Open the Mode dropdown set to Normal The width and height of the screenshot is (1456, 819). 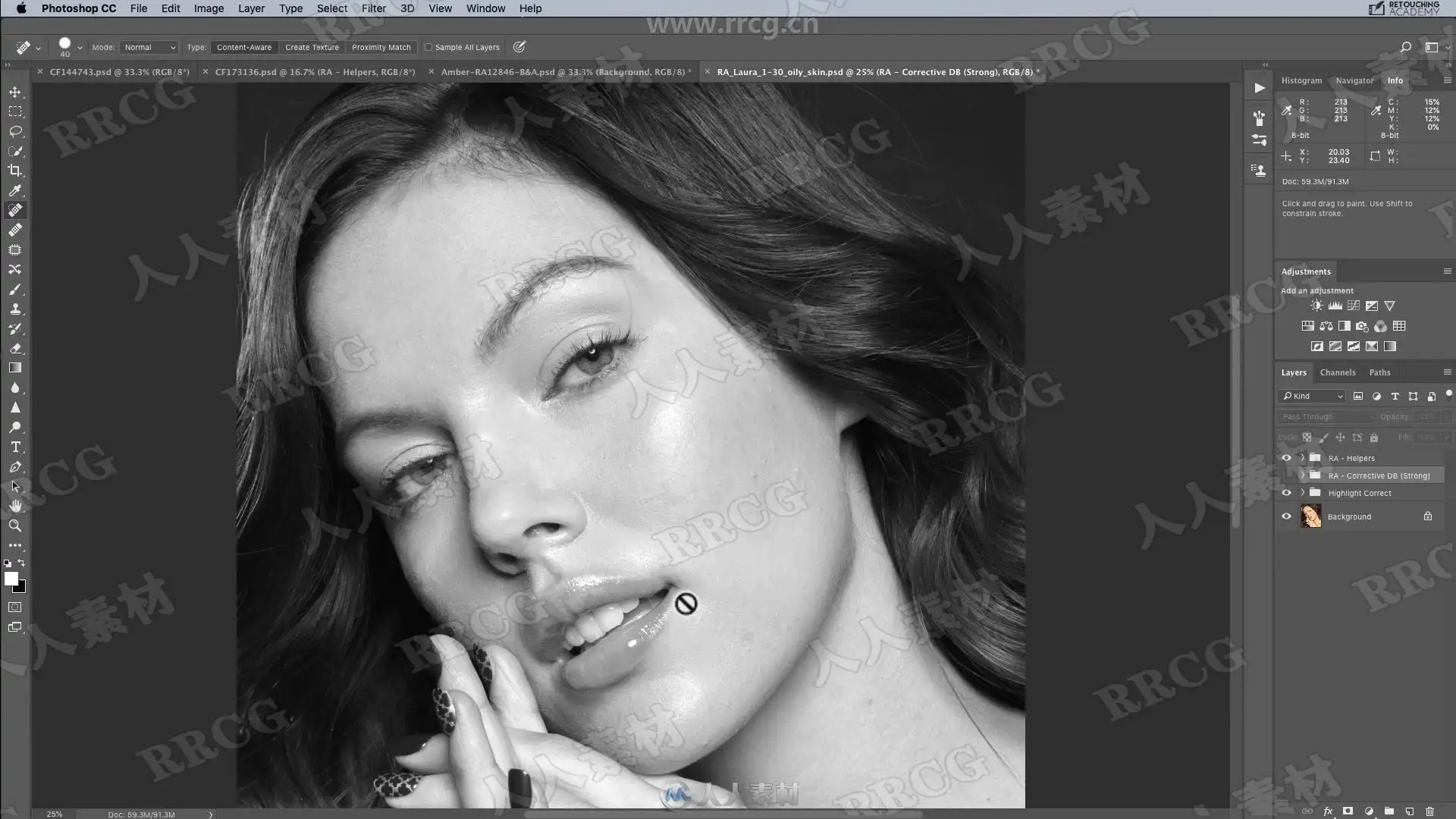149,47
